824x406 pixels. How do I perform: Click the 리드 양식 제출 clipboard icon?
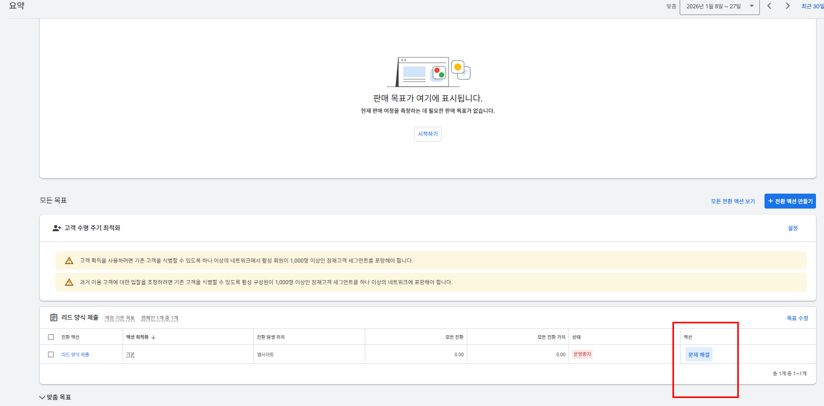(x=54, y=318)
